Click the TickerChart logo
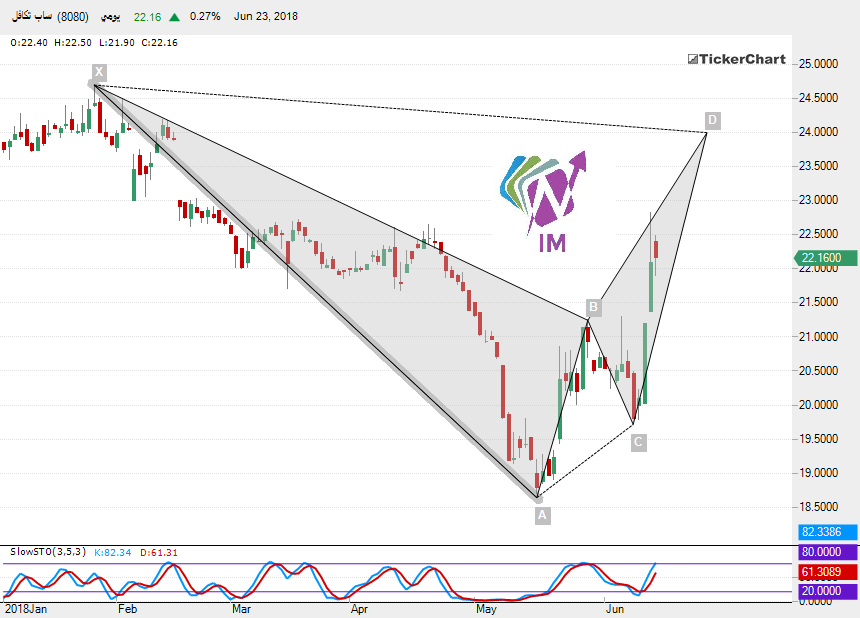The image size is (860, 618). coord(736,59)
